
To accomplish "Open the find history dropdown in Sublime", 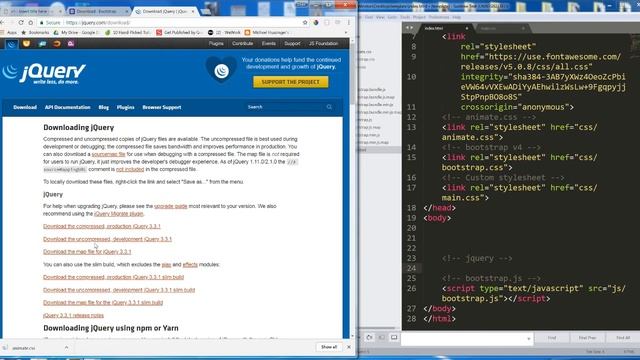I will [529, 338].
